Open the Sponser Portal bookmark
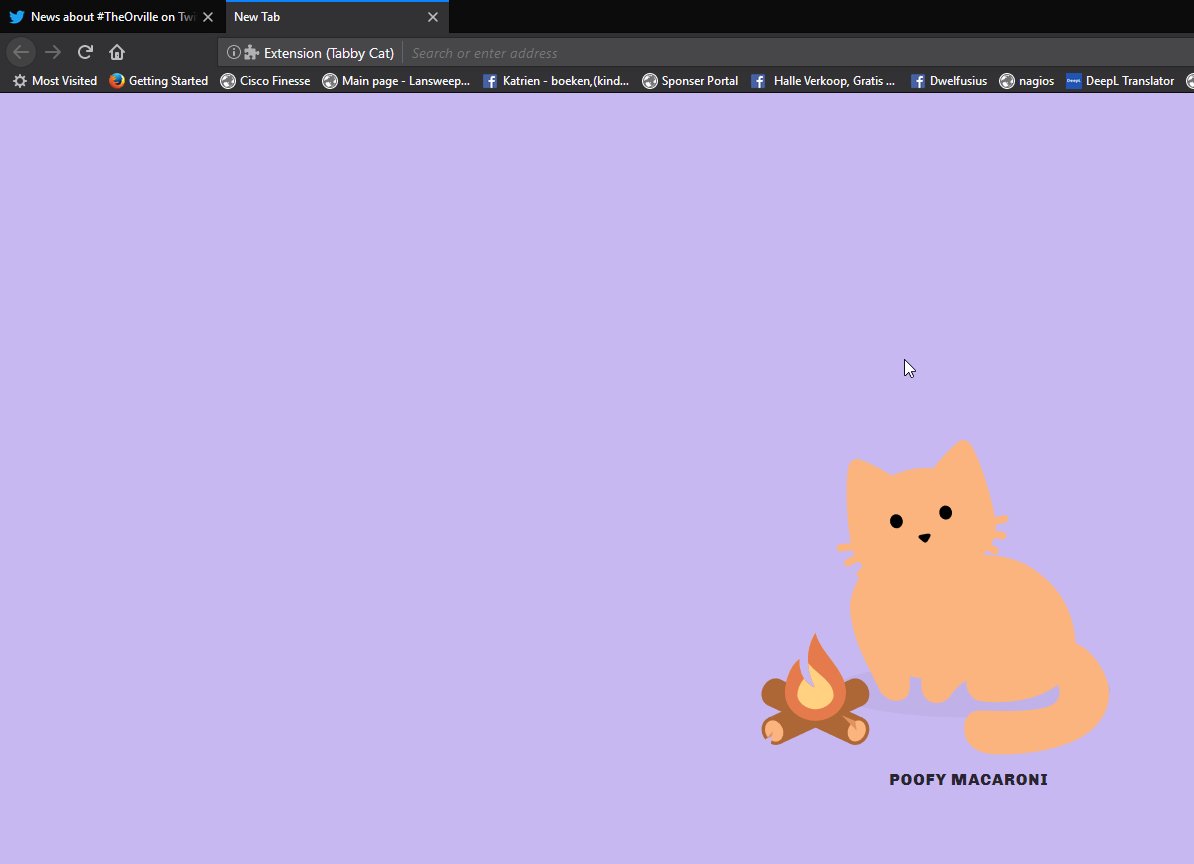 (x=690, y=81)
